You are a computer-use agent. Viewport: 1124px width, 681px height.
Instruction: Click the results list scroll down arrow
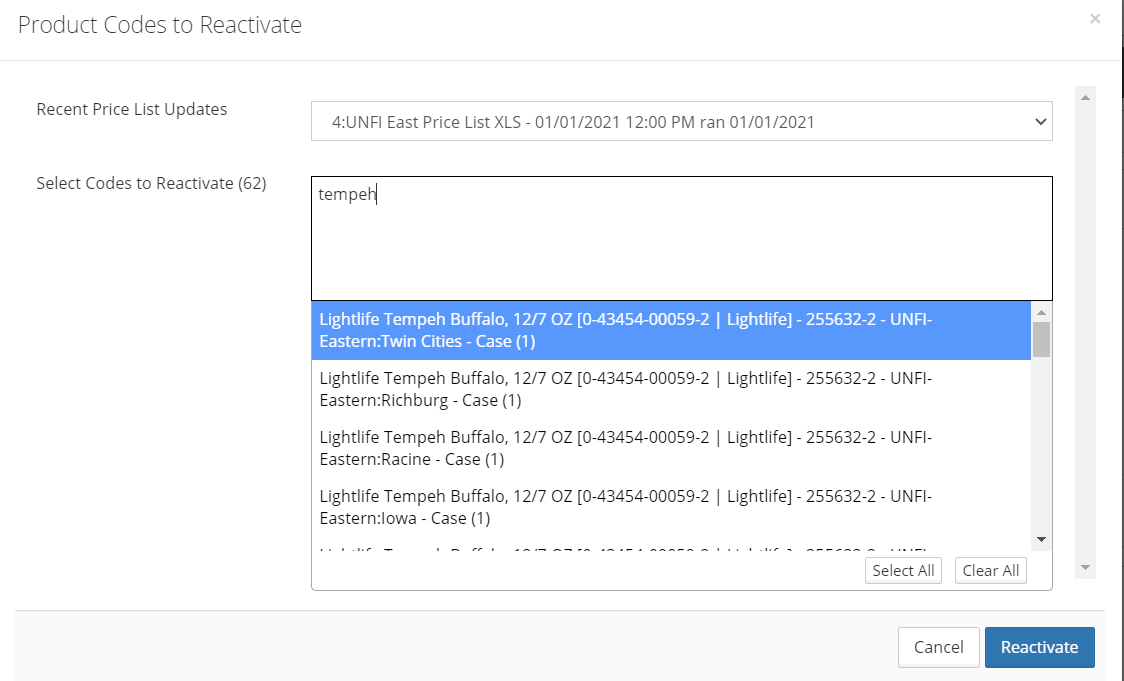click(x=1041, y=539)
